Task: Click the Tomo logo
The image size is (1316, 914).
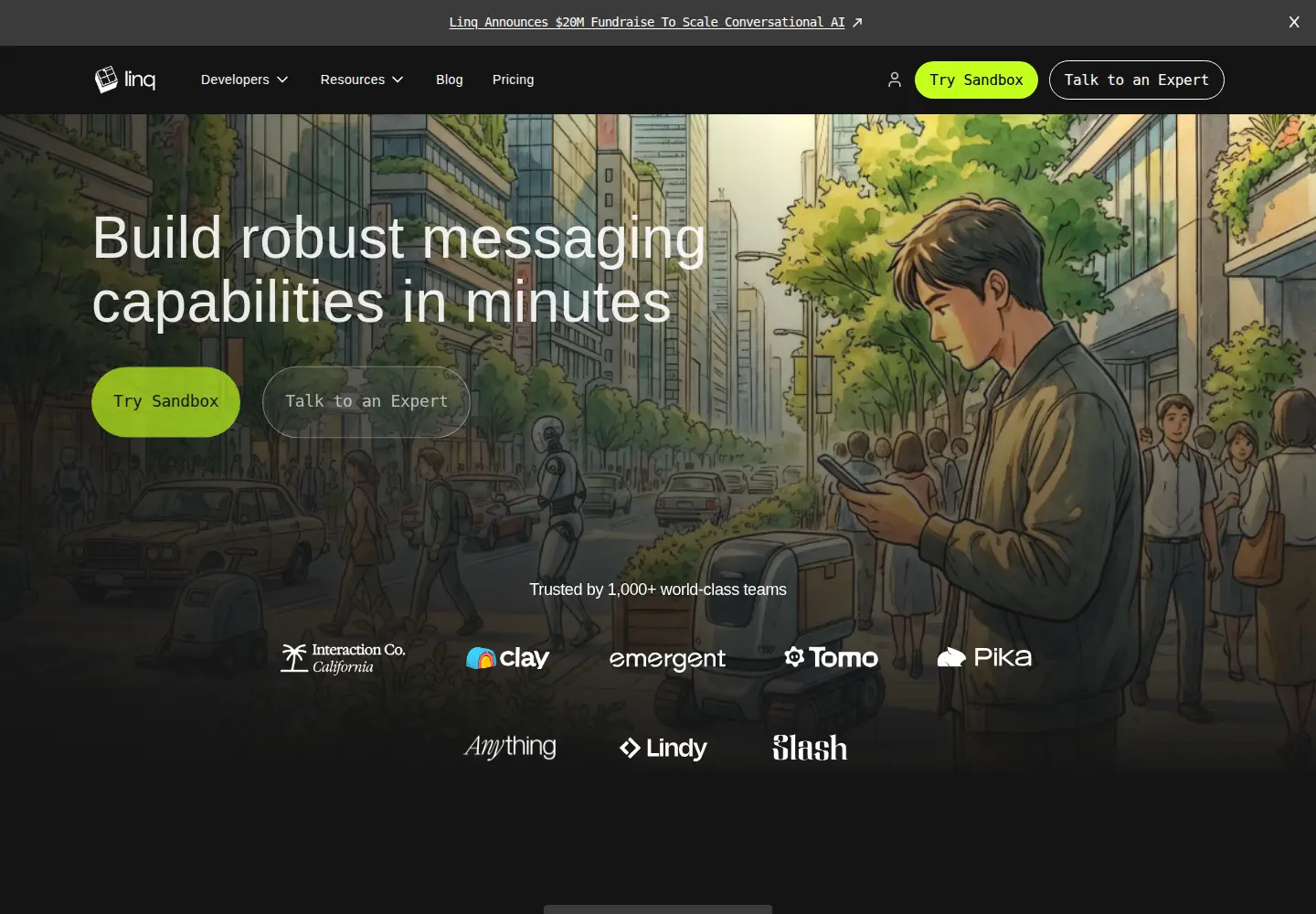Action: click(x=832, y=657)
